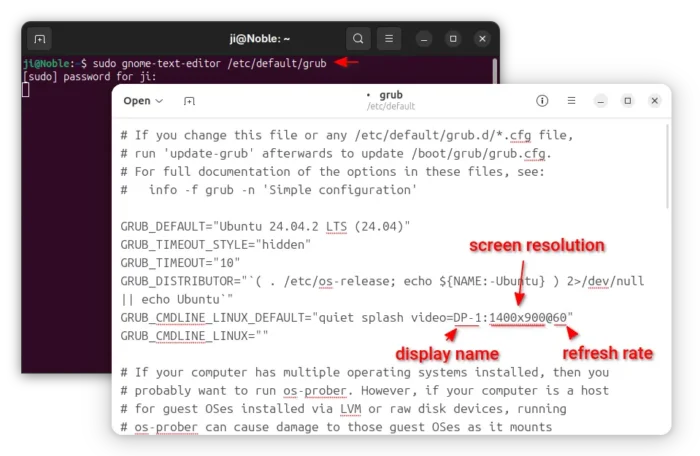Maximize the terminal window

point(453,39)
